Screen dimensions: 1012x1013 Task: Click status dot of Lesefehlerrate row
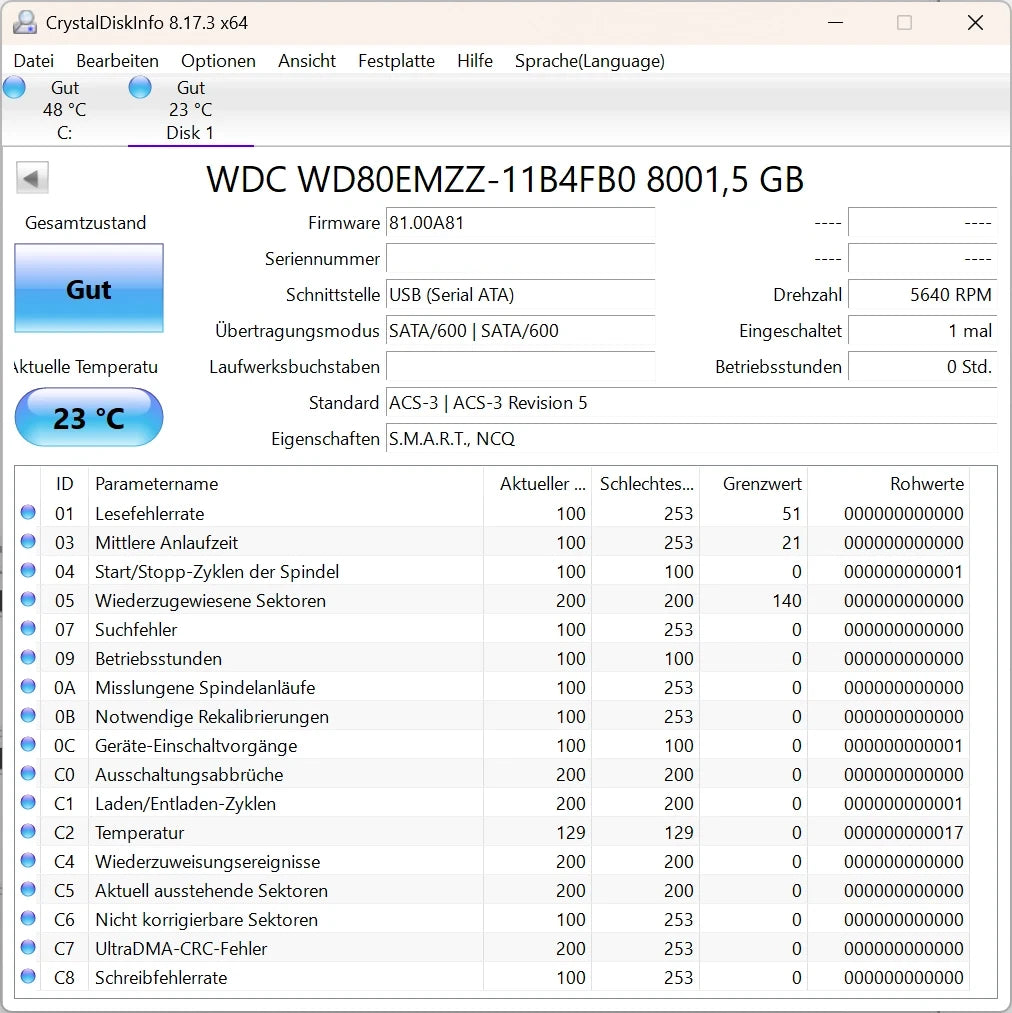[x=28, y=512]
